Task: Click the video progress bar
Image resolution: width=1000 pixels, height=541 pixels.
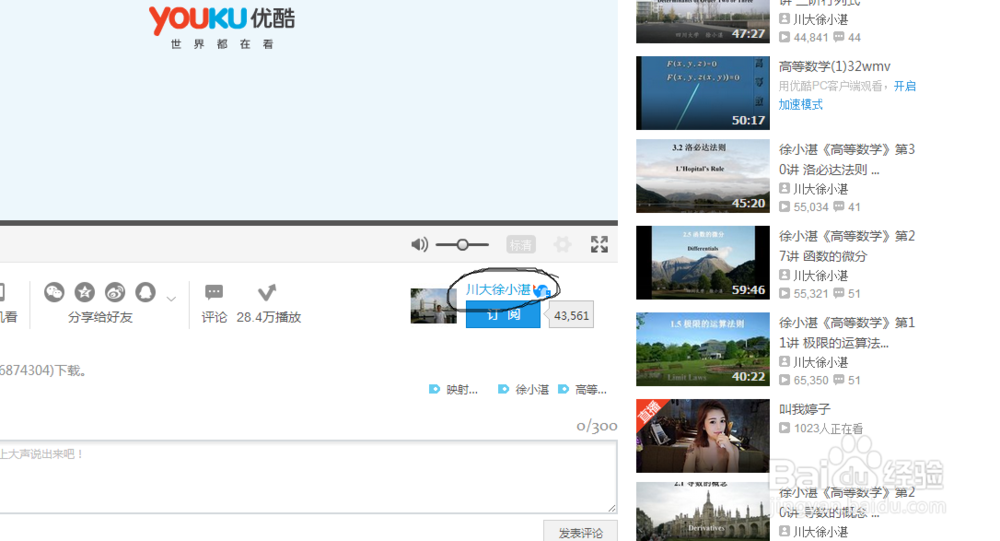Action: point(309,223)
